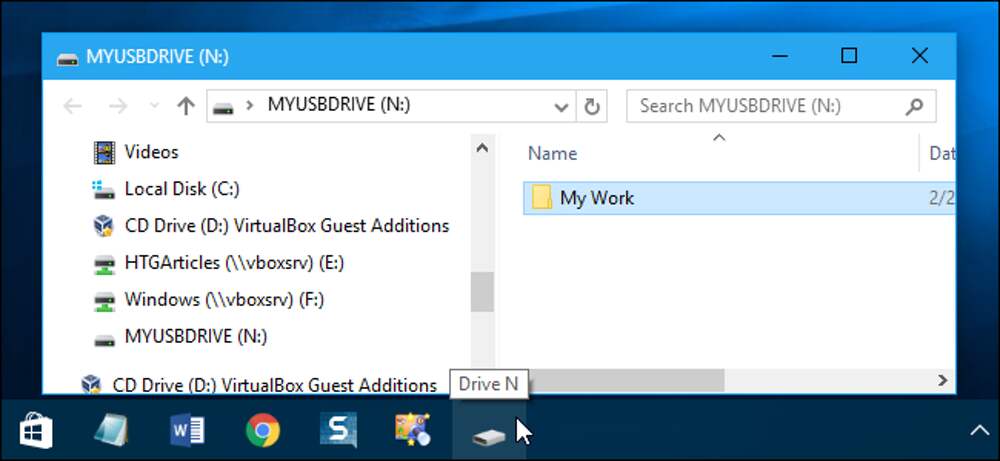
Task: Open Snagit from the taskbar
Action: click(x=337, y=431)
